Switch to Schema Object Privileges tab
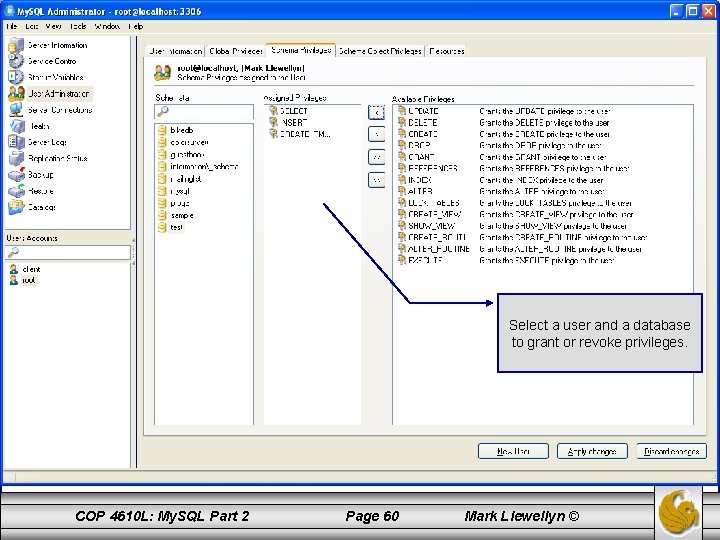Viewport: 720px width, 540px height. pyautogui.click(x=380, y=51)
